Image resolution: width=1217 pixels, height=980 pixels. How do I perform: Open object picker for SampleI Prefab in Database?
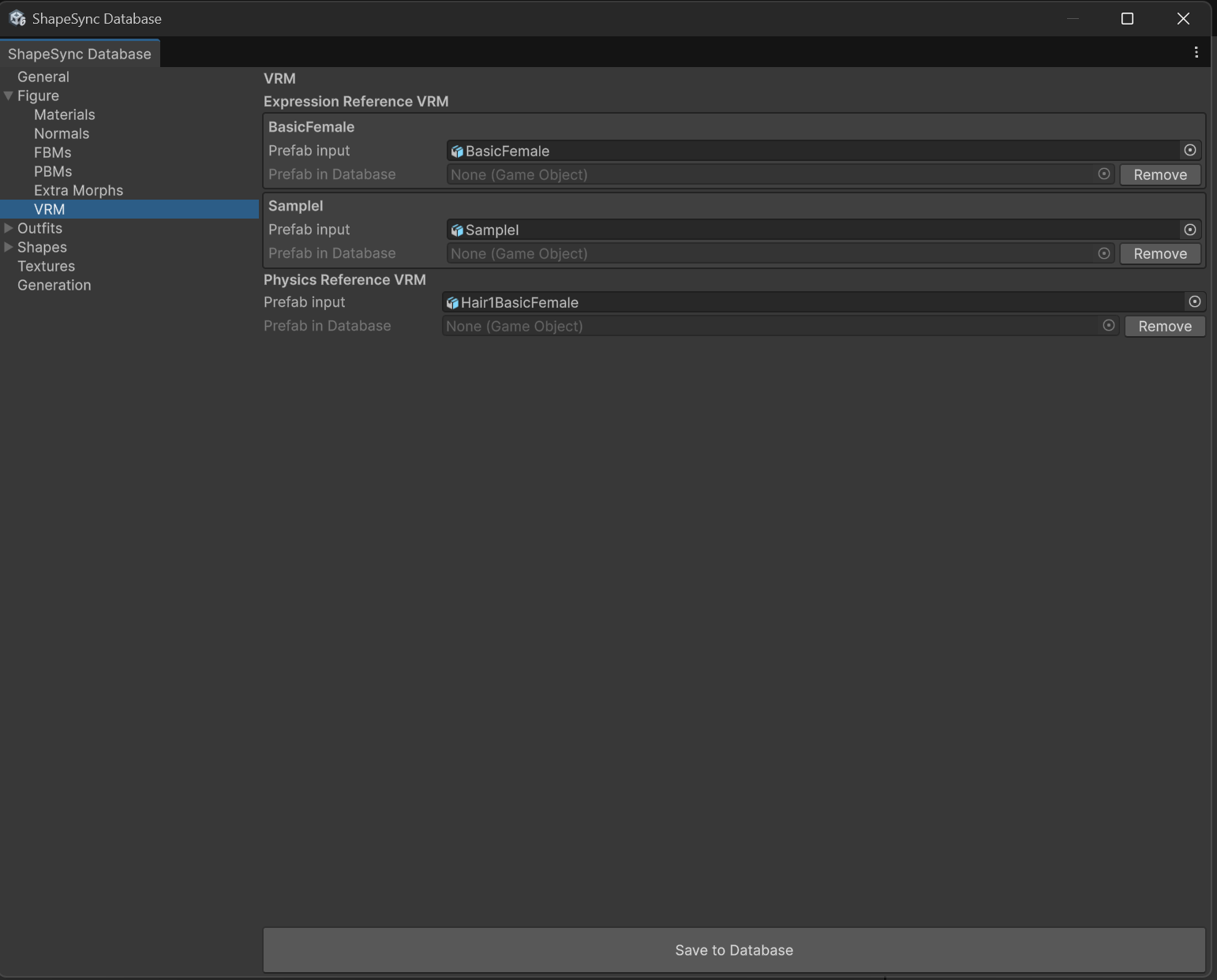[1104, 253]
